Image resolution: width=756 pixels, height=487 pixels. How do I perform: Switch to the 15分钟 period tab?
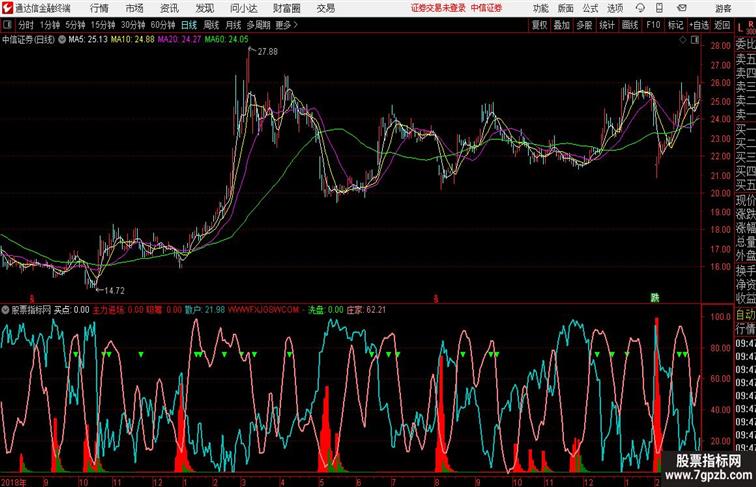(x=103, y=25)
